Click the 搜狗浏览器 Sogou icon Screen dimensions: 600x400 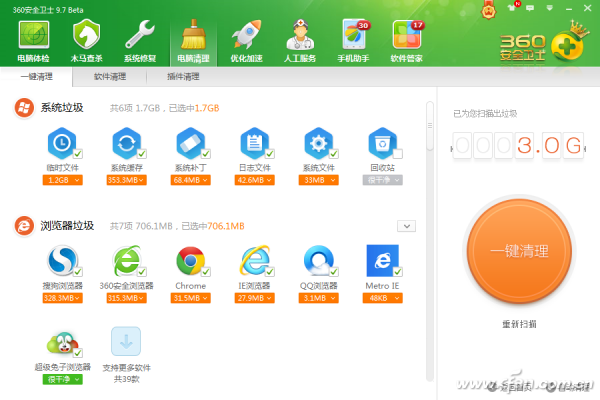pos(62,261)
